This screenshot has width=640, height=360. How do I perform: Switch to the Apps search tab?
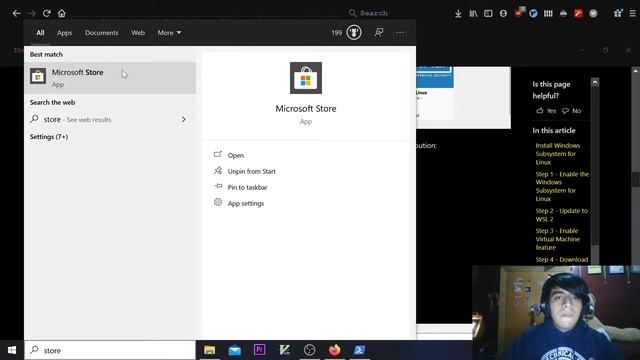pos(64,33)
